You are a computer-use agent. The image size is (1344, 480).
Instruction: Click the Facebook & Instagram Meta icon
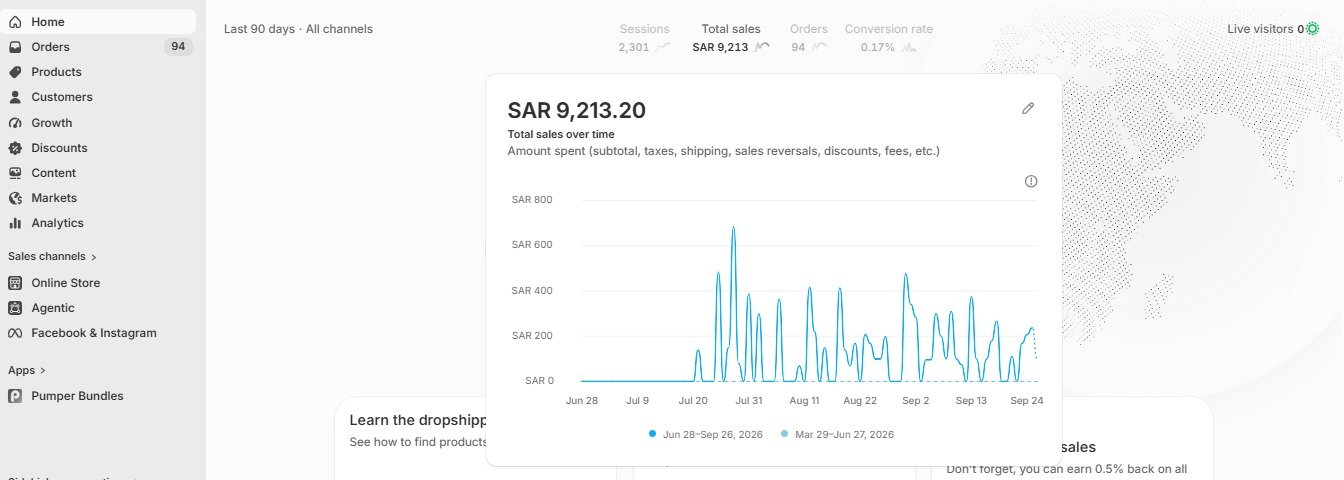(x=15, y=333)
